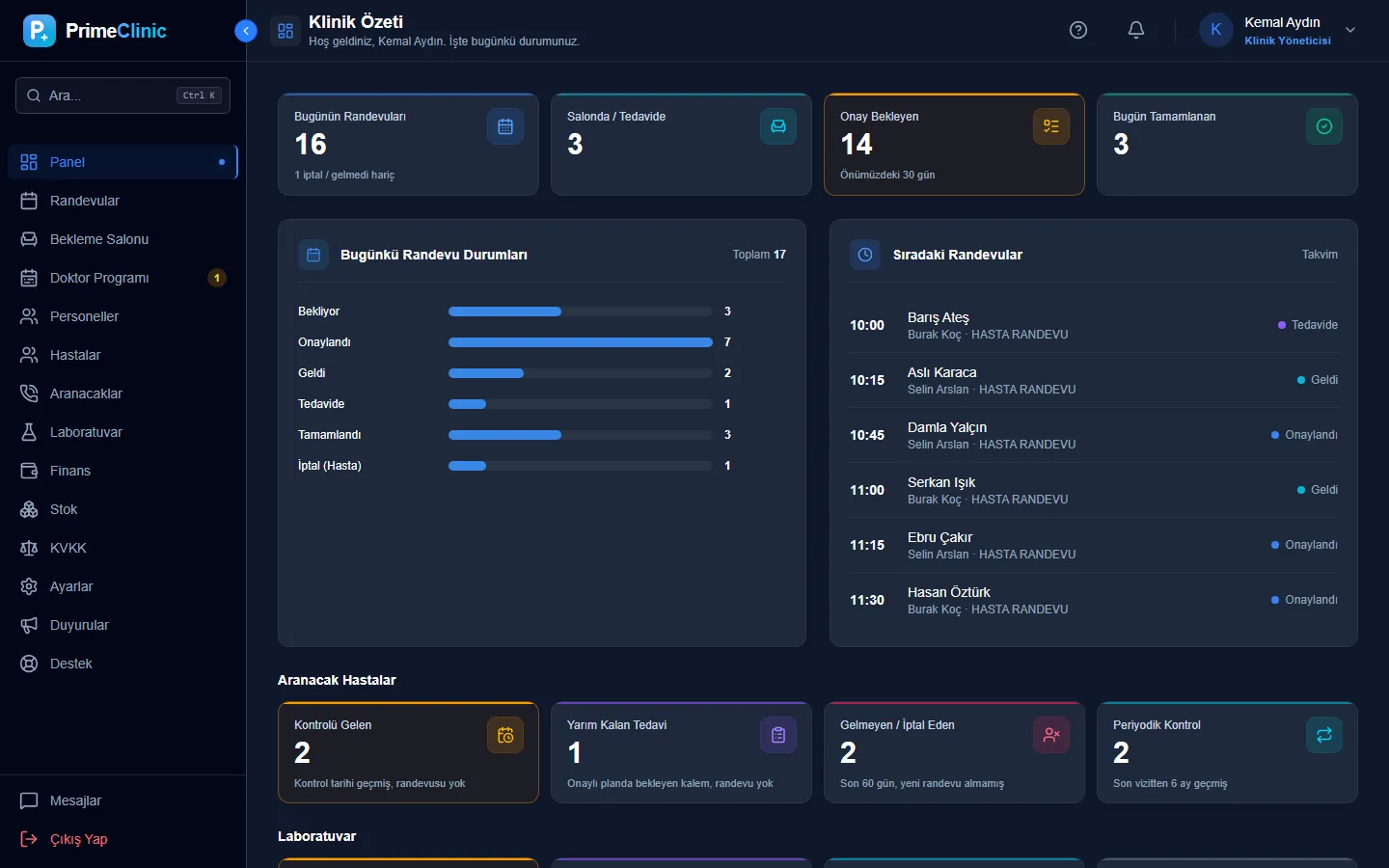The width and height of the screenshot is (1389, 868).
Task: Click the Serkan Işık 11:00 appointment
Action: [1094, 490]
